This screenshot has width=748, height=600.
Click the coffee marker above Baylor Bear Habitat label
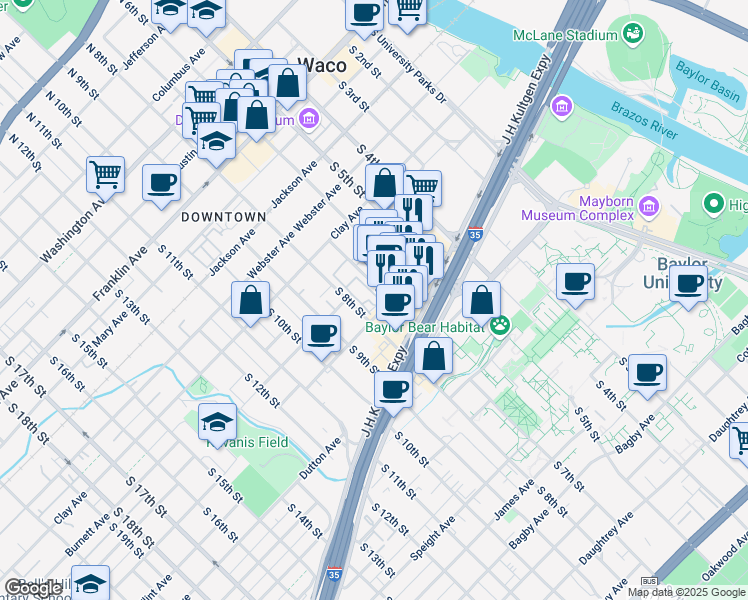pyautogui.click(x=395, y=306)
